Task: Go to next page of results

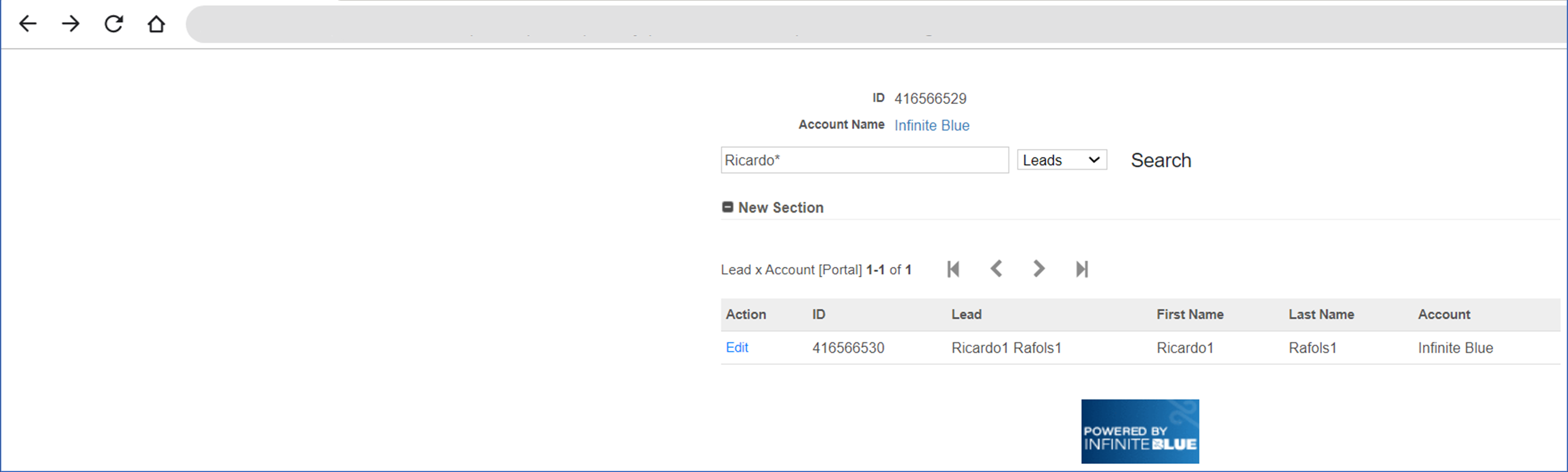Action: pyautogui.click(x=1039, y=269)
